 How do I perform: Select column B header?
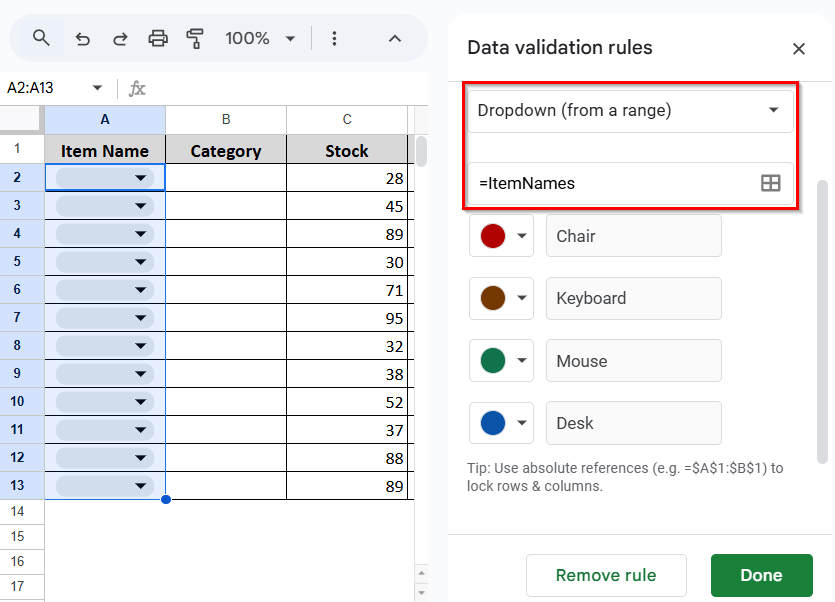point(226,120)
